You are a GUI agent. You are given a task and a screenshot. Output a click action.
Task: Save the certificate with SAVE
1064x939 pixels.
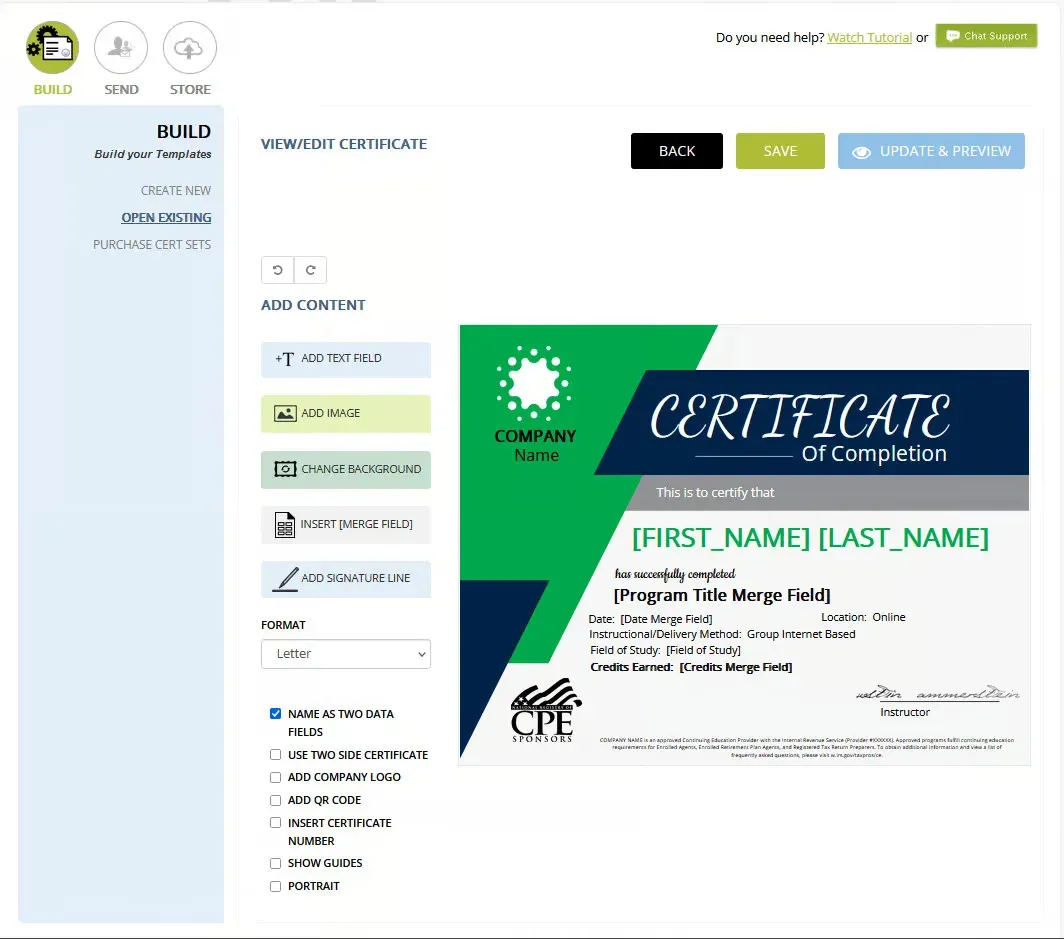(780, 151)
